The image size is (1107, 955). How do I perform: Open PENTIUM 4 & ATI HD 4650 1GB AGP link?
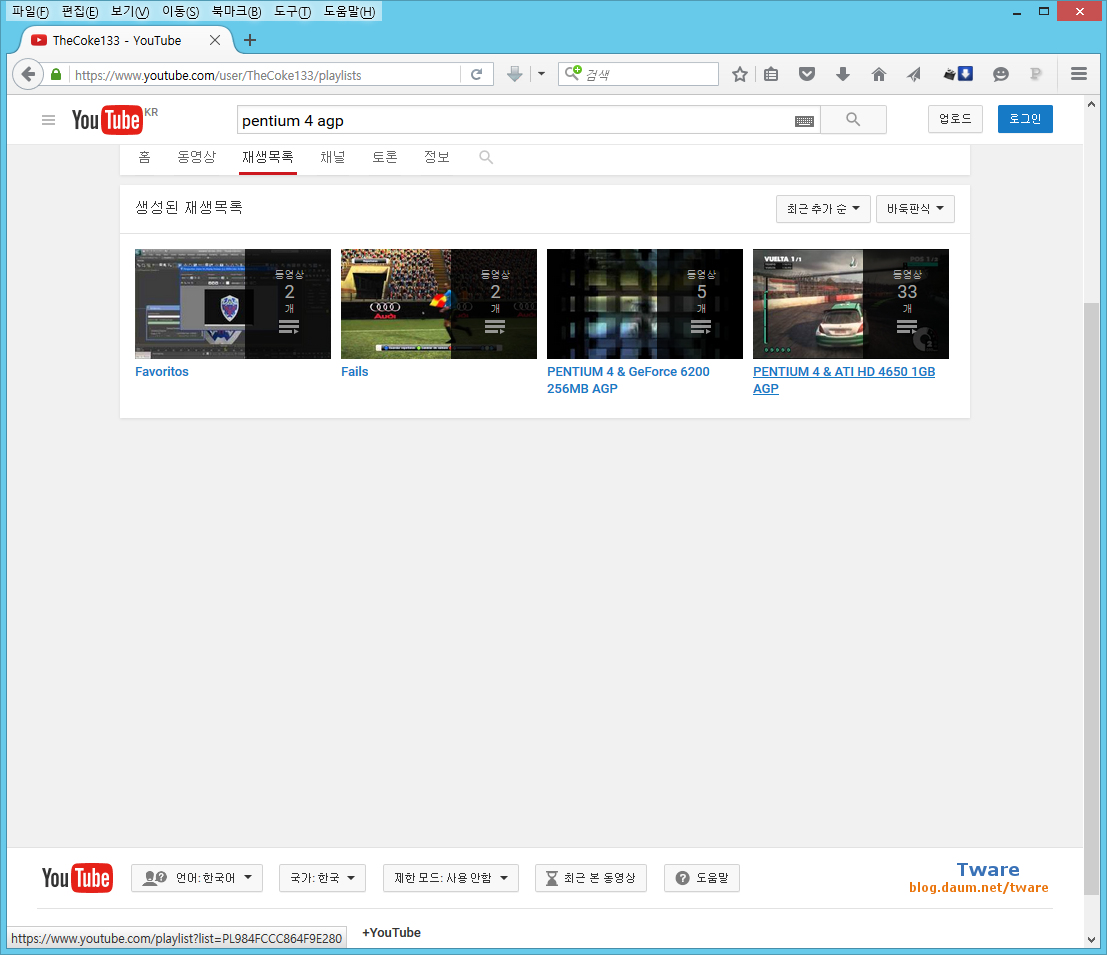point(844,380)
